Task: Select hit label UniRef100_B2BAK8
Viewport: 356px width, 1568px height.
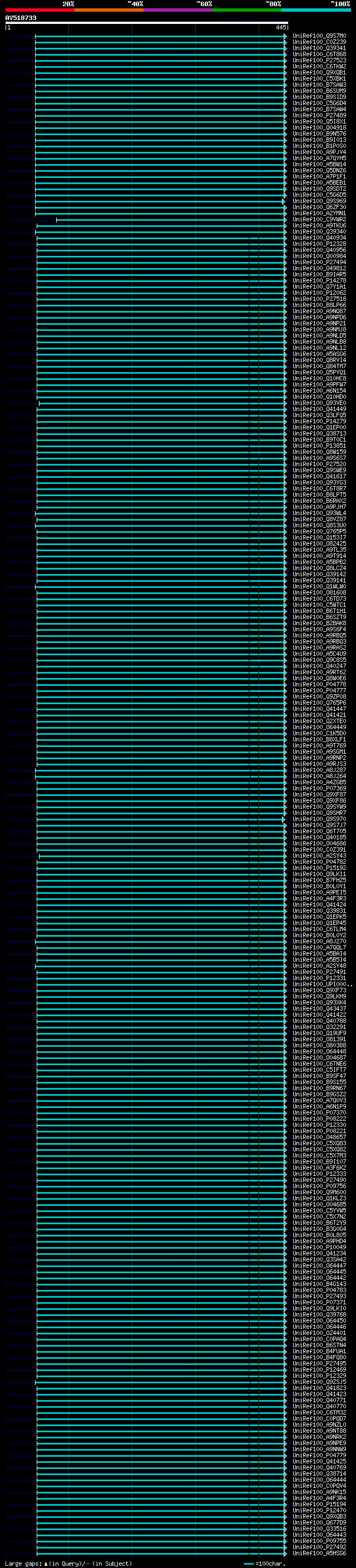Action: click(319, 624)
